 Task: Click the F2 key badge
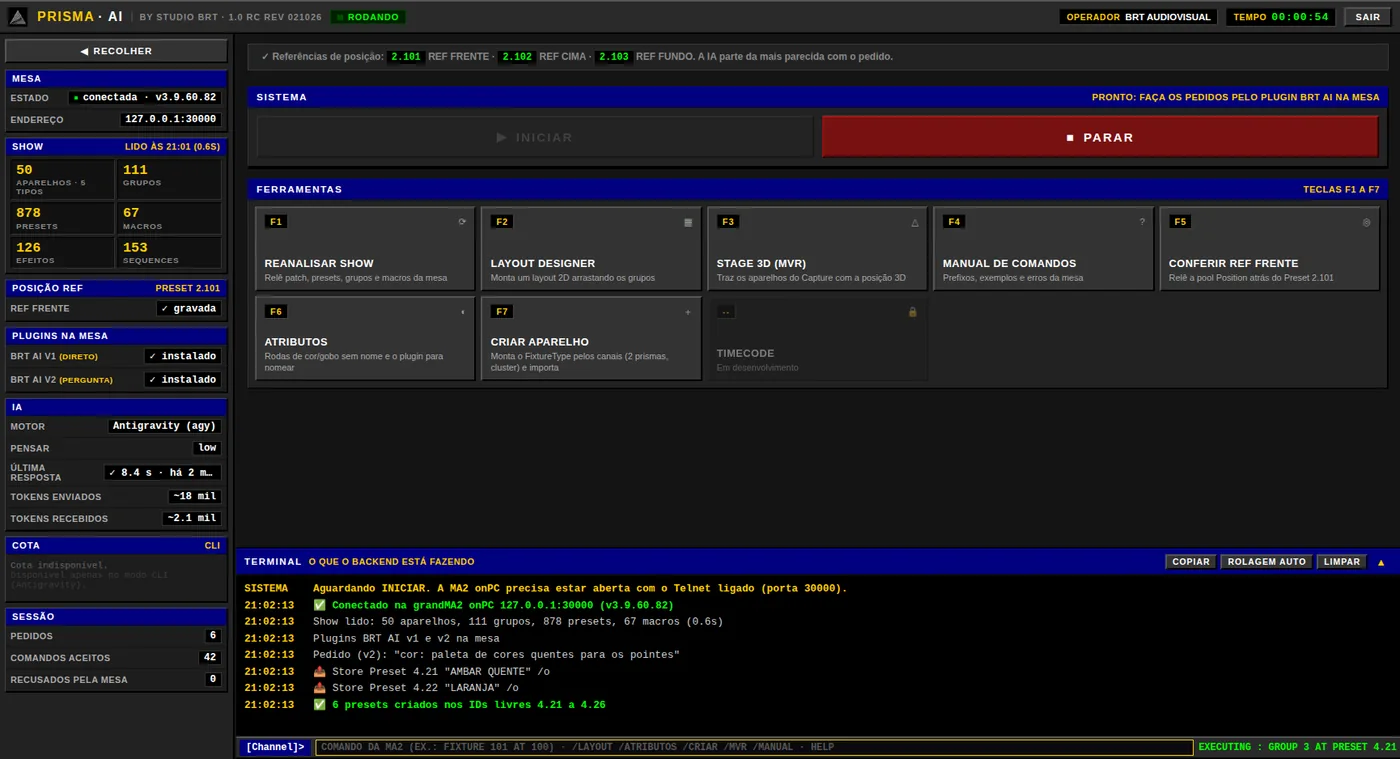coord(502,222)
